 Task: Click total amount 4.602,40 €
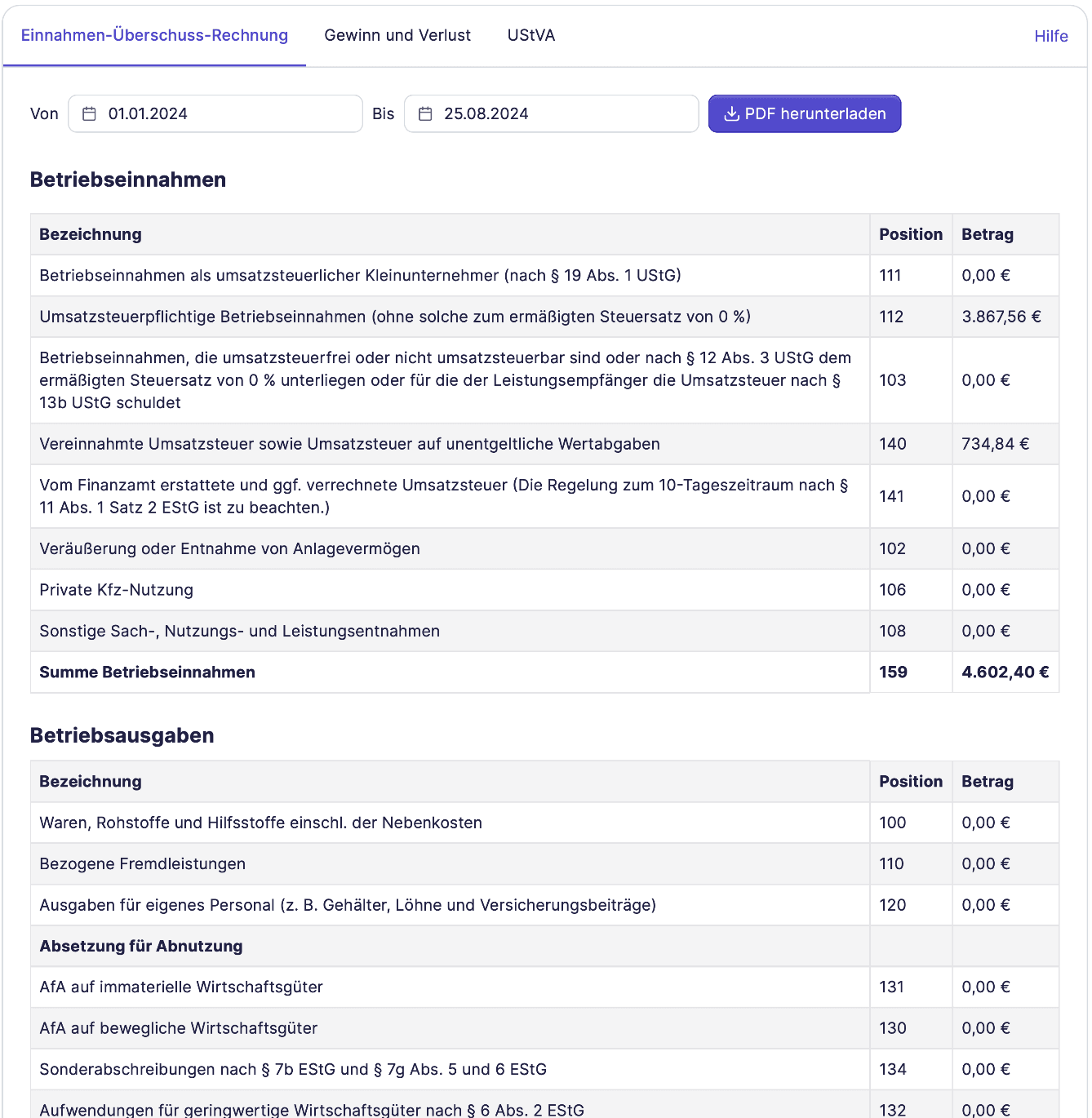[1005, 672]
